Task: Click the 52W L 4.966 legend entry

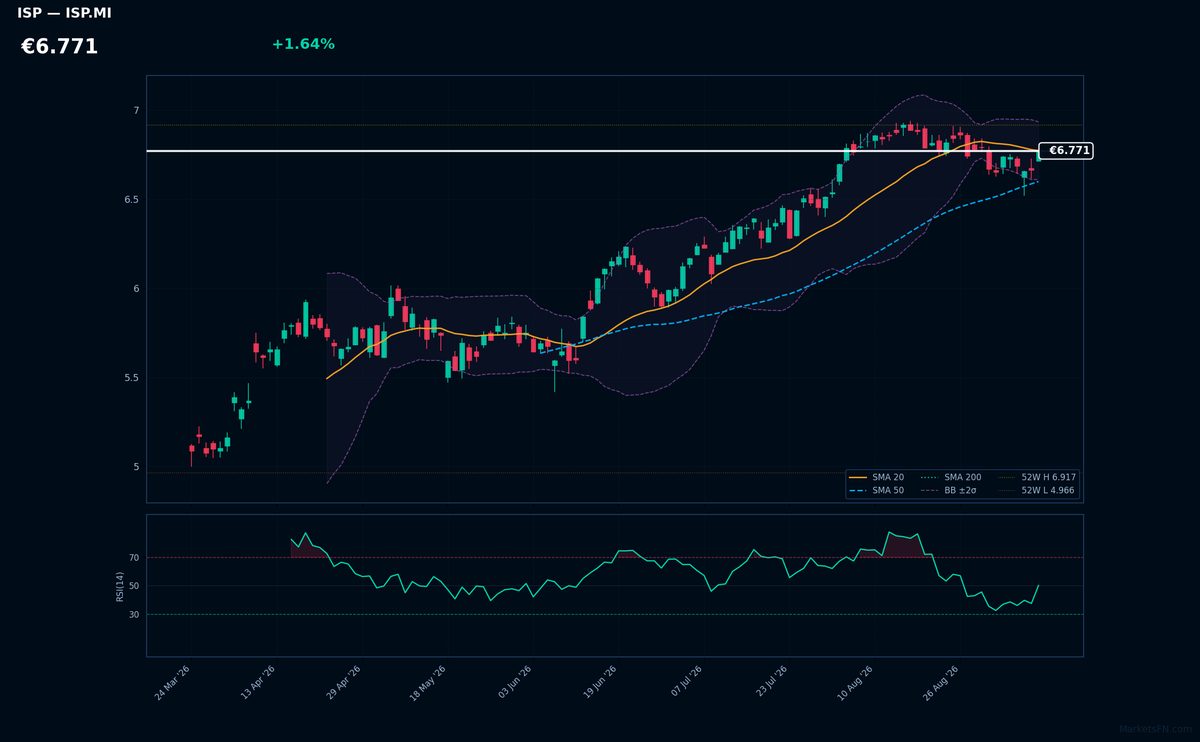Action: pos(1035,491)
